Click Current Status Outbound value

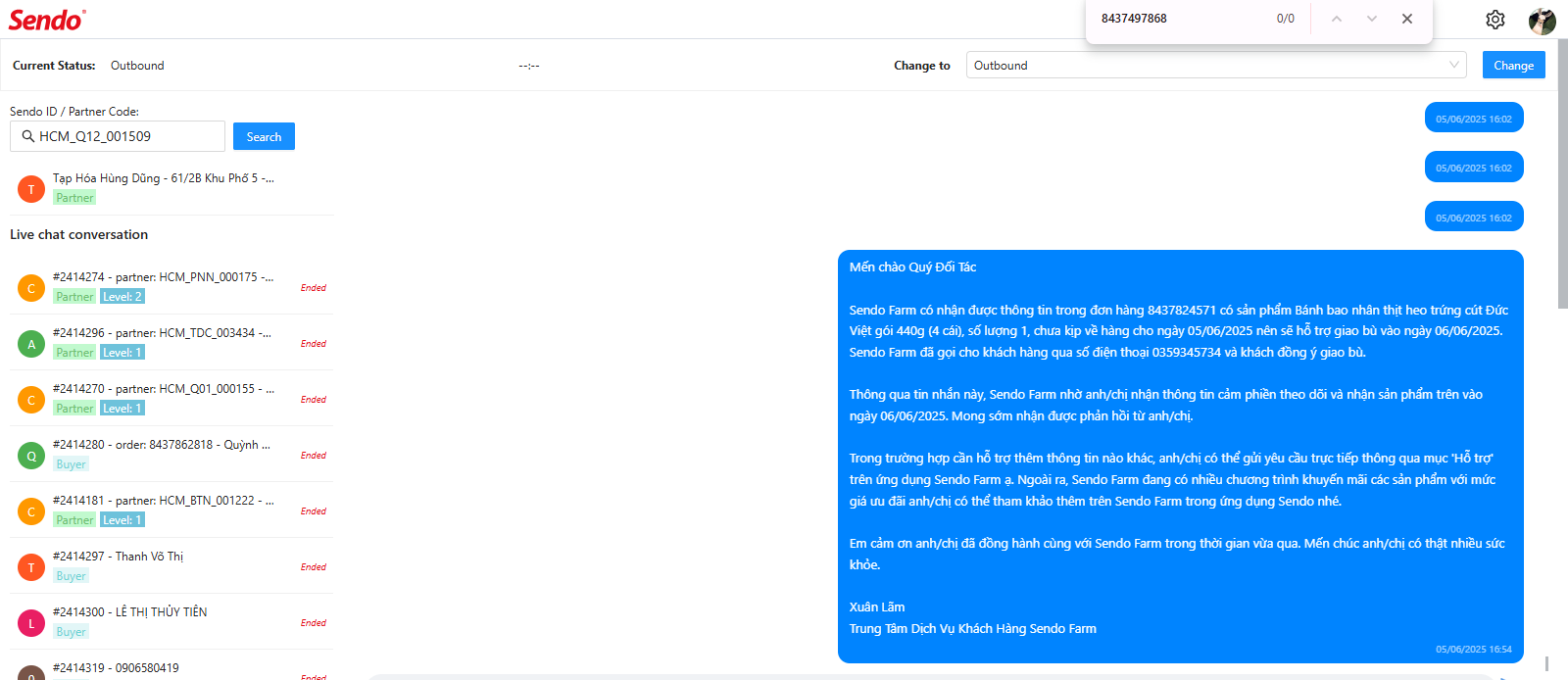click(x=137, y=66)
